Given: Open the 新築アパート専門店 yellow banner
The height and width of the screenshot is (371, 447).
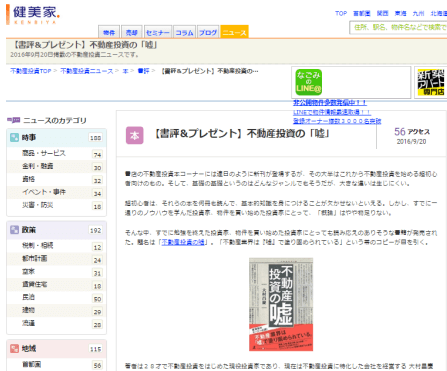Looking at the screenshot, I should (x=431, y=82).
